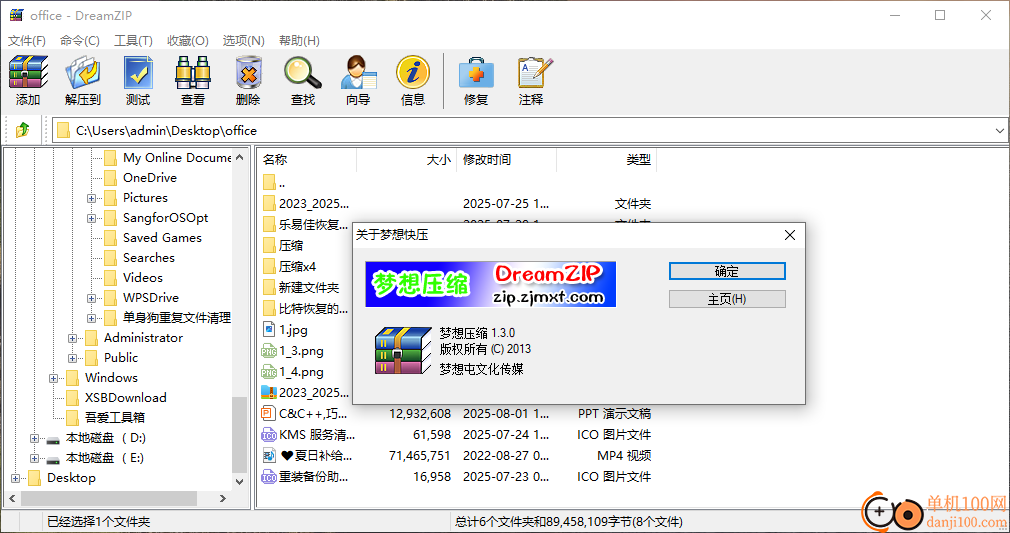Open the 命令(C) menu
This screenshot has width=1010, height=533.
80,41
